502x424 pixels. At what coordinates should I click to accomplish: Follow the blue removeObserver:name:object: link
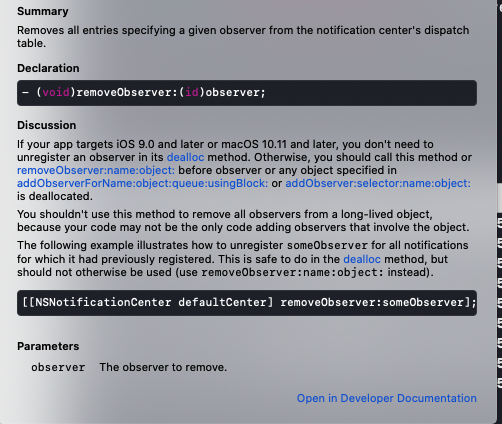(x=96, y=170)
